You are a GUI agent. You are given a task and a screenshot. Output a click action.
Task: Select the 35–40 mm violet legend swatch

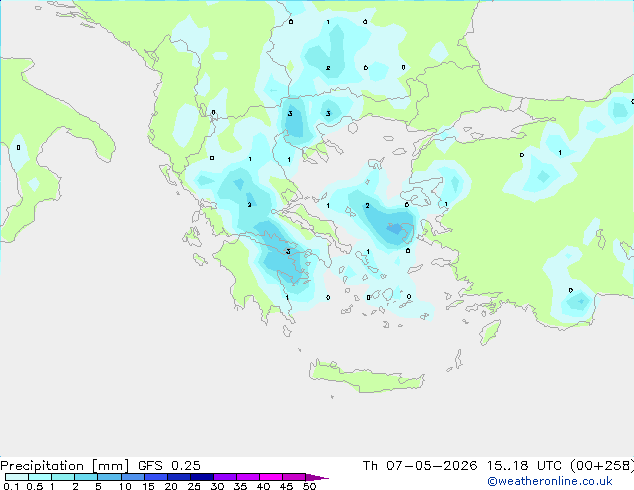(248, 477)
